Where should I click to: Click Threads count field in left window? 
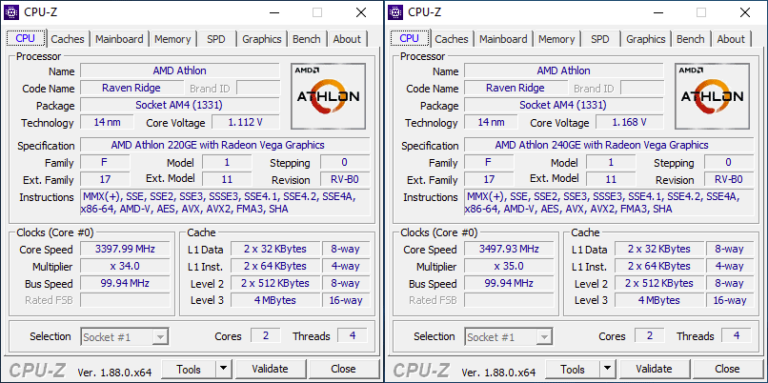(352, 335)
